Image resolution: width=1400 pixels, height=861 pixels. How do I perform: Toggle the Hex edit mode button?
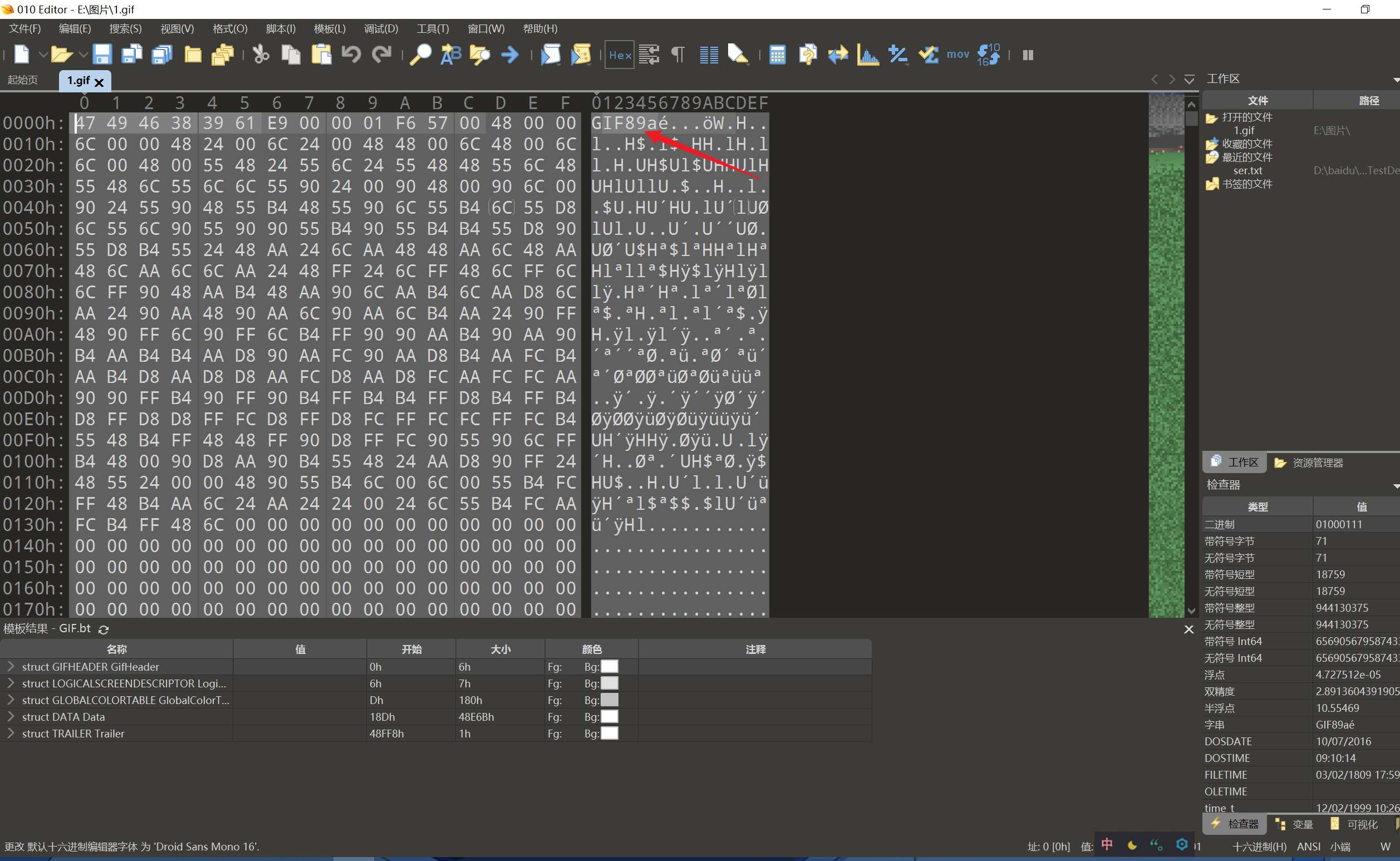(619, 55)
